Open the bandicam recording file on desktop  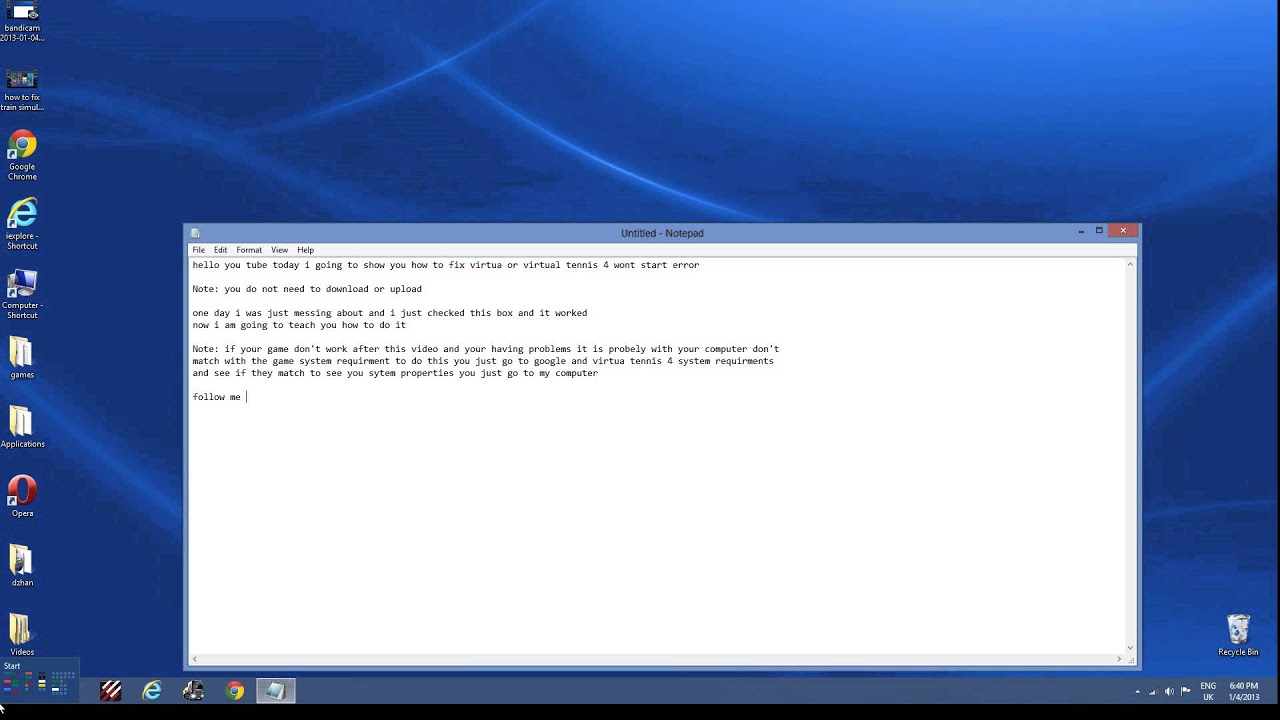(22, 22)
